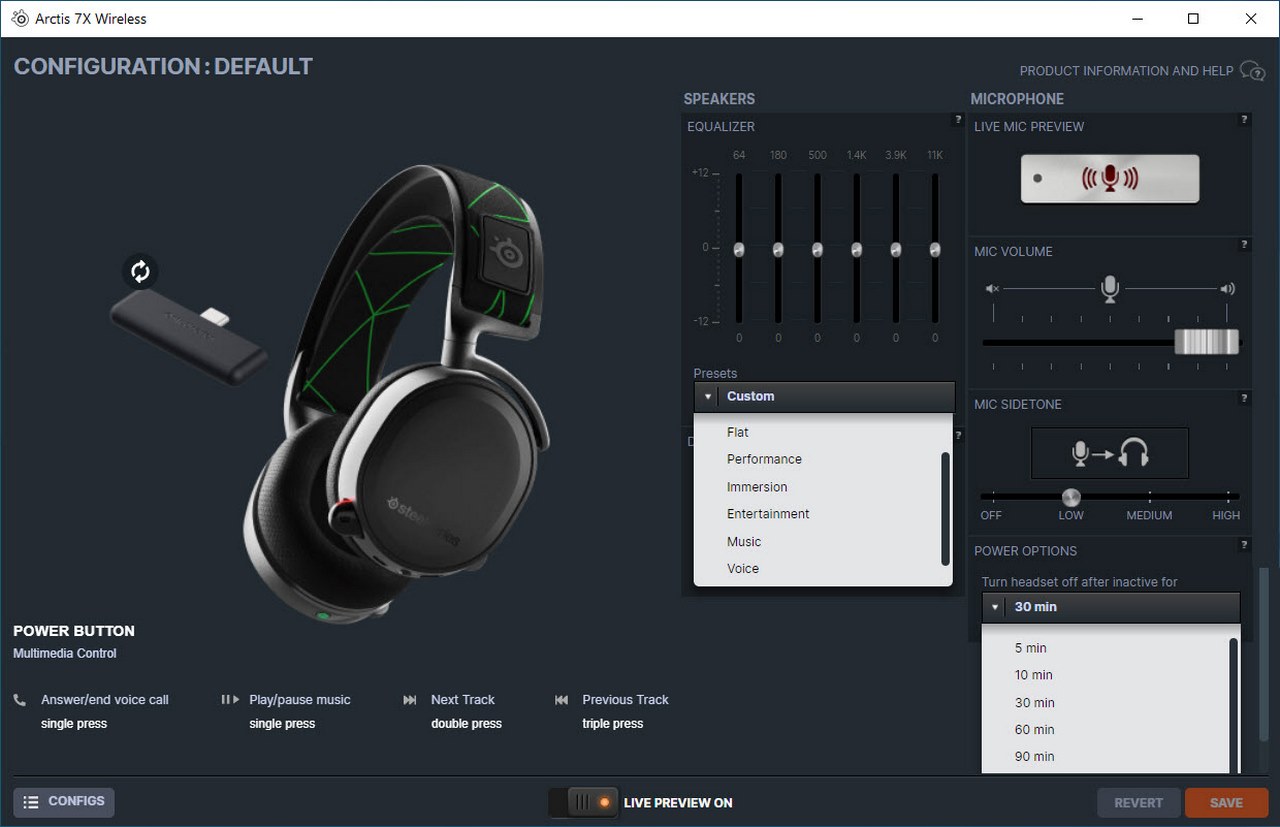Click the Mic Sidetone help question mark
Viewport: 1280px width, 827px height.
coord(1245,398)
